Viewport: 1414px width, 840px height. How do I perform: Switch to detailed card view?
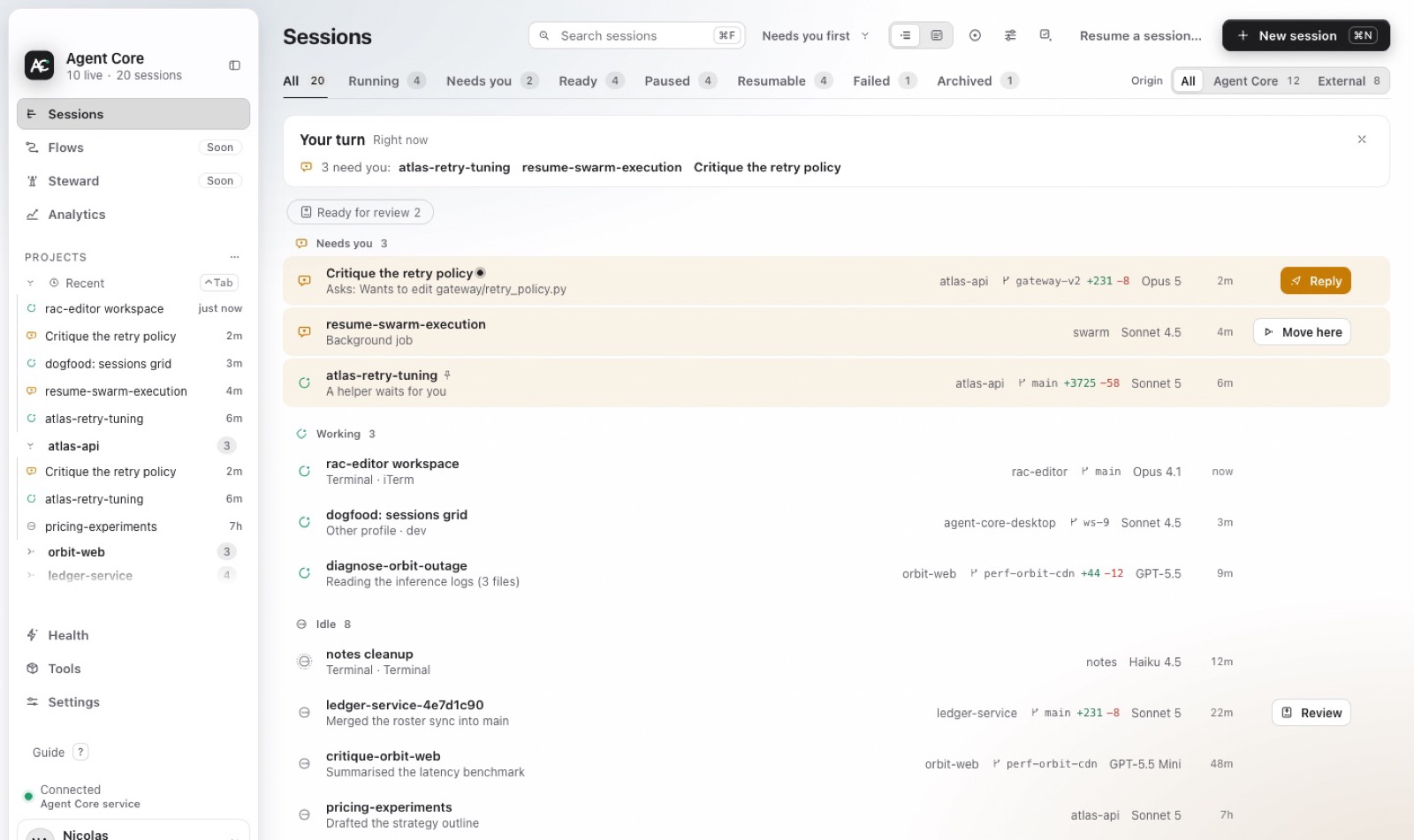pyautogui.click(x=937, y=35)
